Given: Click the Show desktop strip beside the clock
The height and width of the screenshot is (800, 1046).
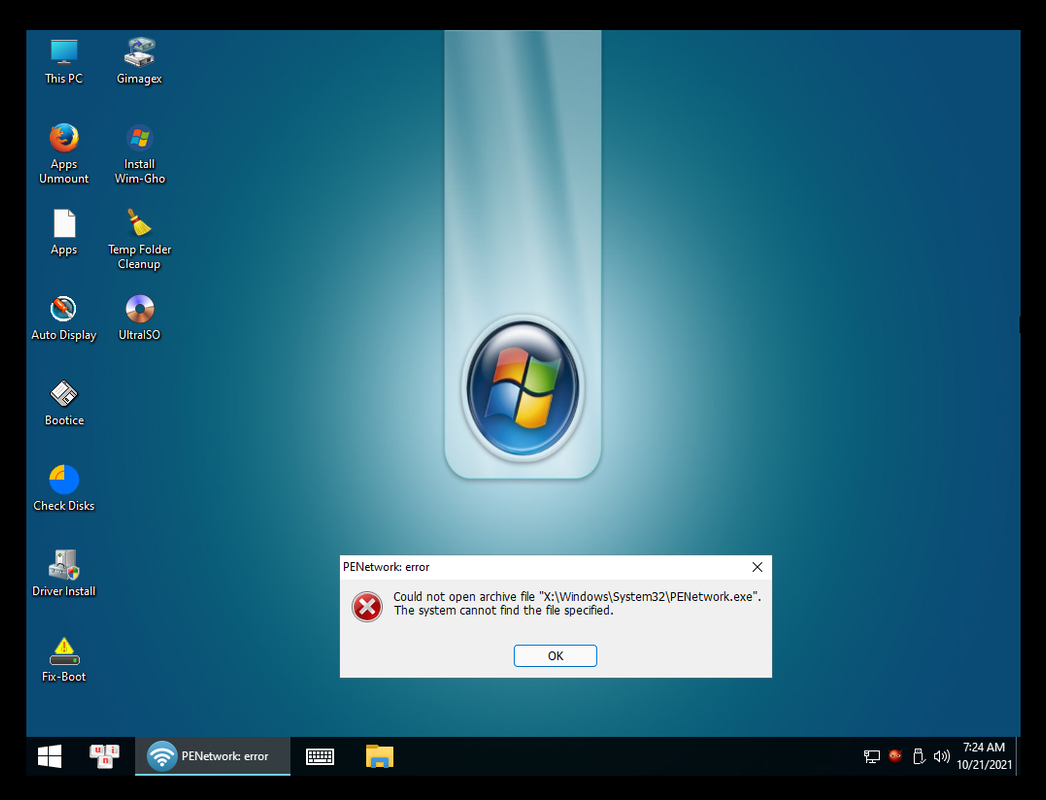Looking at the screenshot, I should (x=1017, y=756).
